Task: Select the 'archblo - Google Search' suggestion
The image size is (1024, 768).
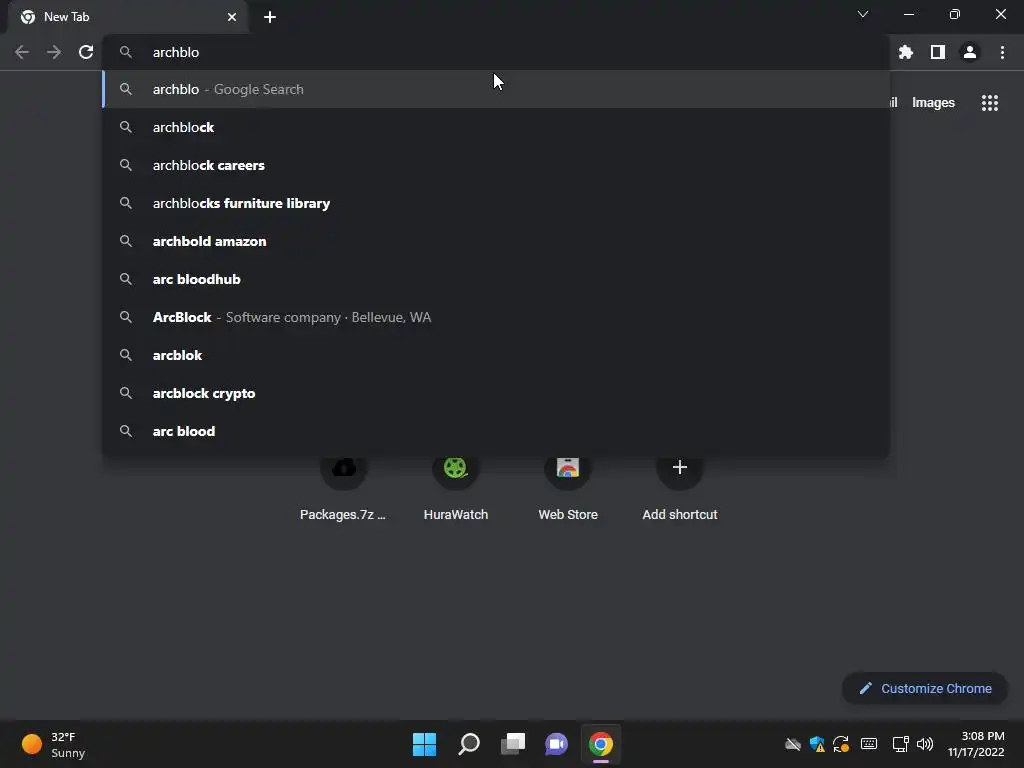Action: click(x=496, y=89)
